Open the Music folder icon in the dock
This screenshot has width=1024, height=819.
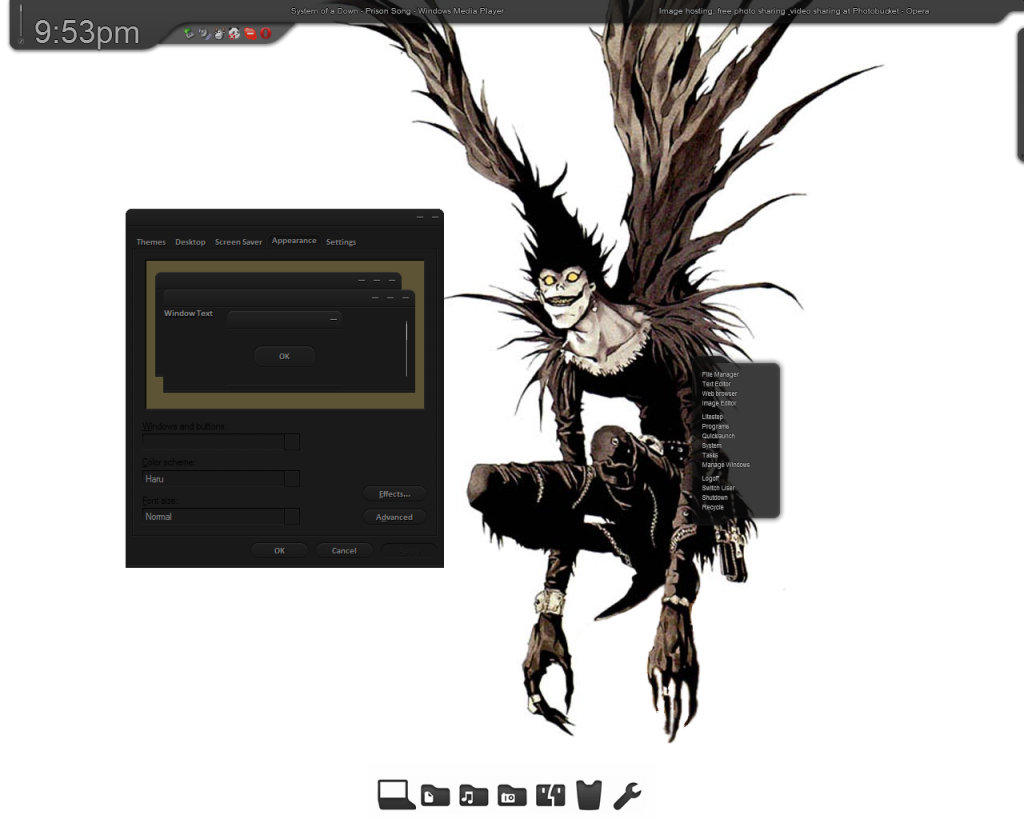(x=472, y=794)
